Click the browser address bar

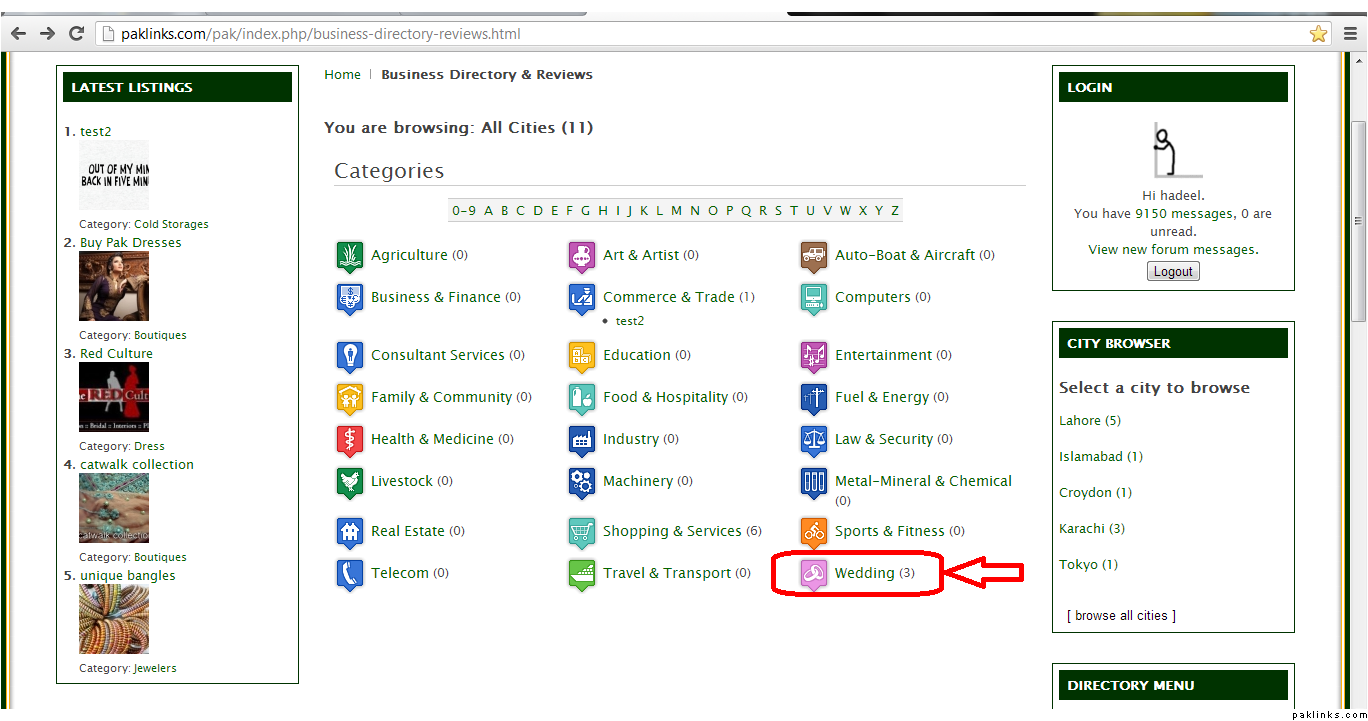click(700, 34)
